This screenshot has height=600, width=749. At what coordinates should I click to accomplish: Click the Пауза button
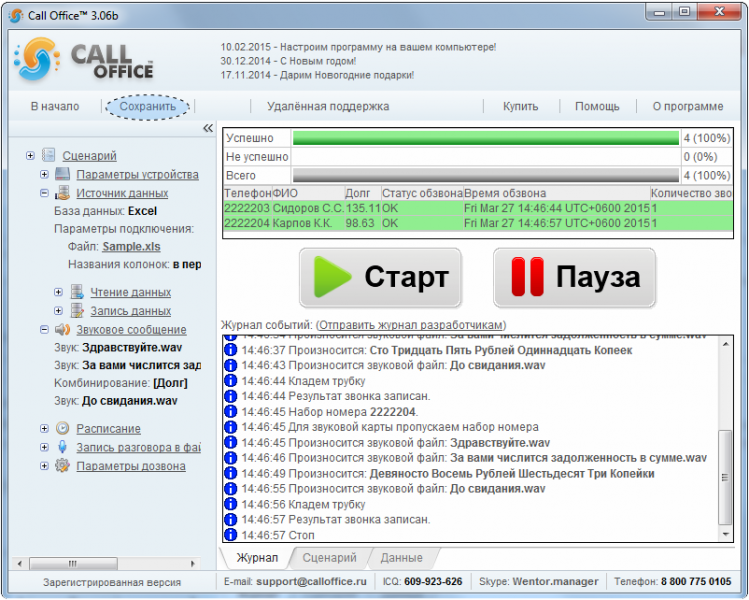[574, 277]
